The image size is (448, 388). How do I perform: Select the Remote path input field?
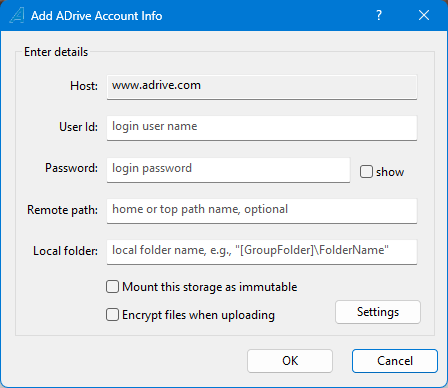coord(262,211)
